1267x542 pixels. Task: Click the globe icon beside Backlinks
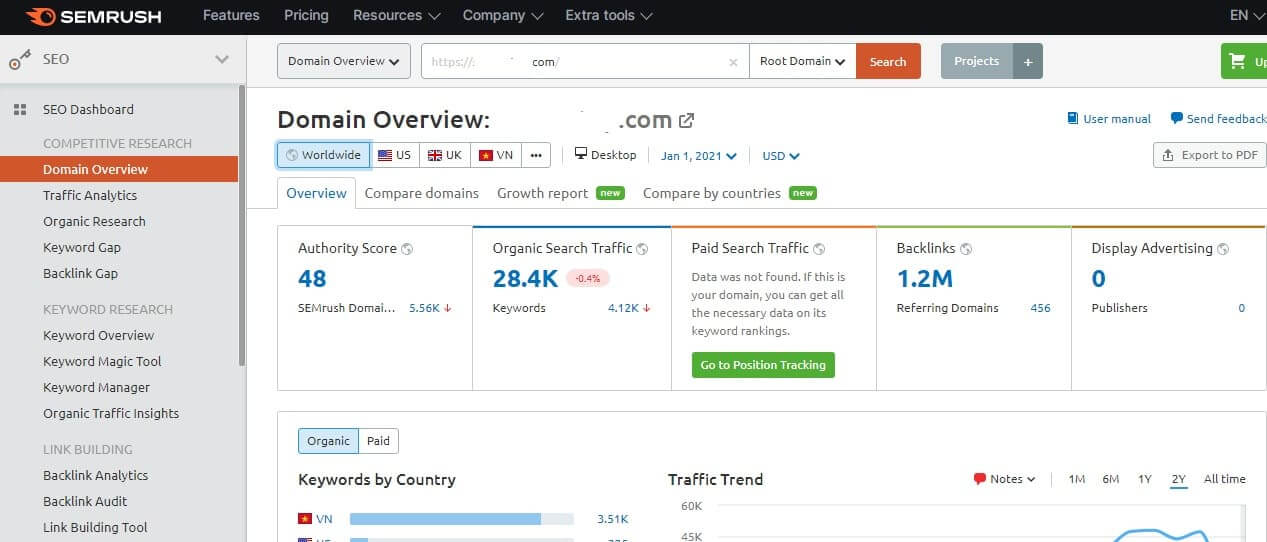(x=966, y=249)
